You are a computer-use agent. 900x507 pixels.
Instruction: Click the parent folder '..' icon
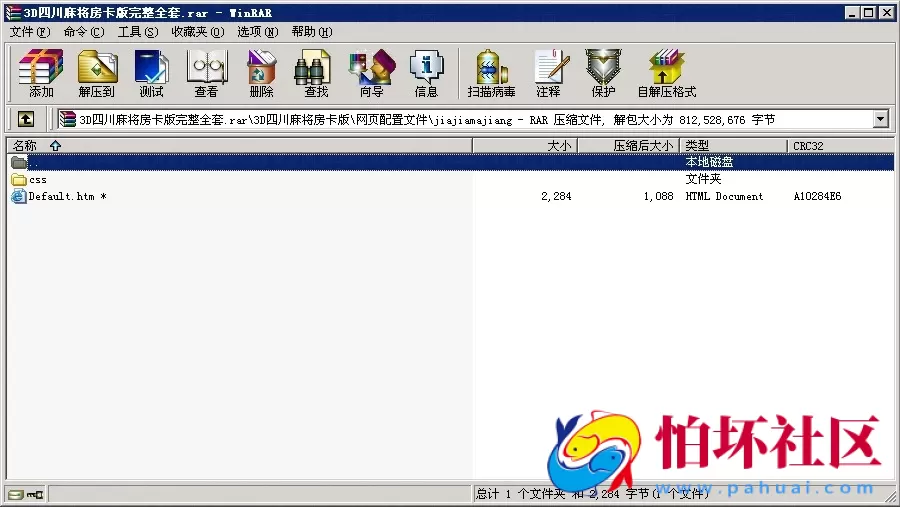(19, 162)
